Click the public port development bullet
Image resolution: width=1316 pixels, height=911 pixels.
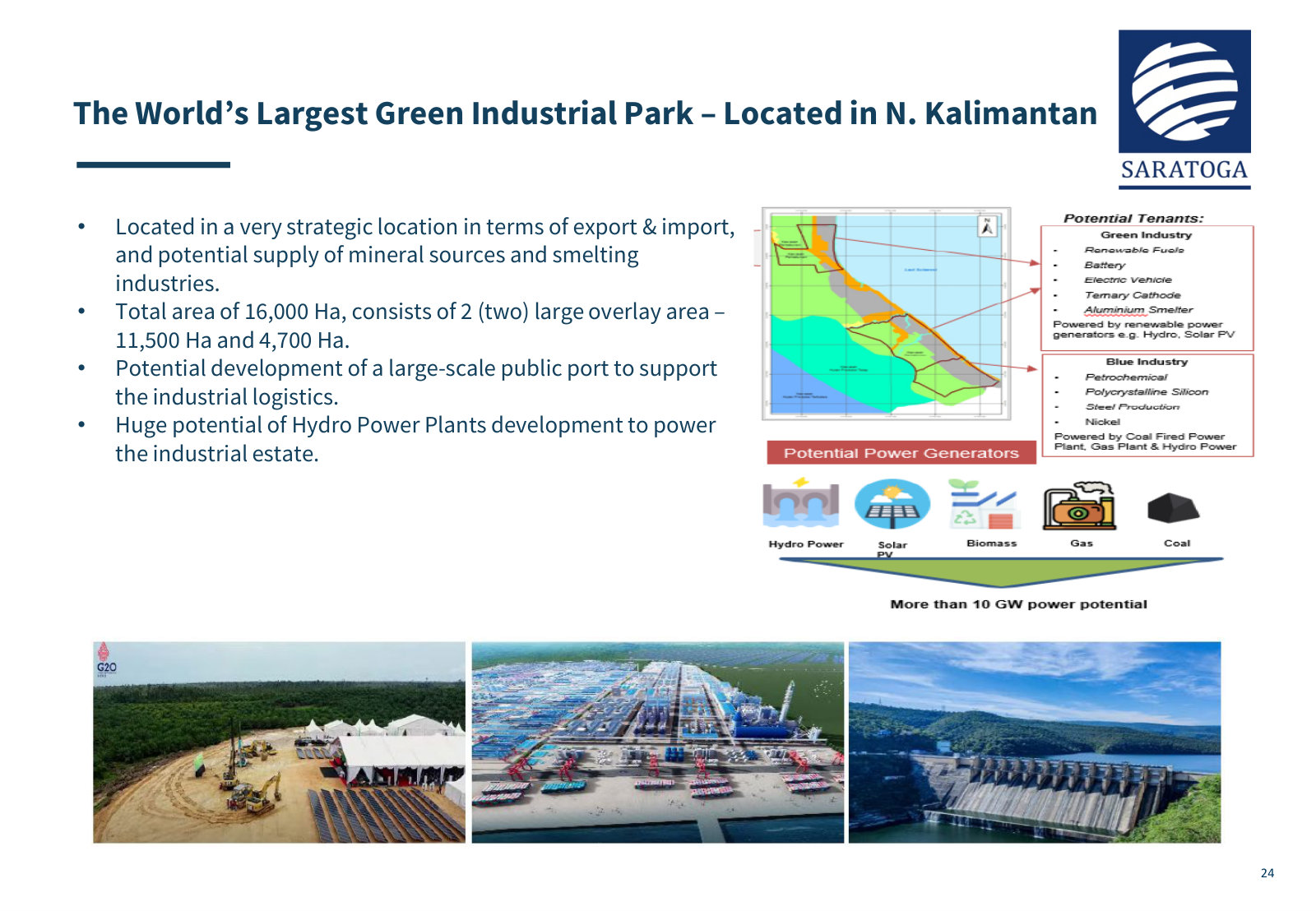pyautogui.click(x=416, y=382)
